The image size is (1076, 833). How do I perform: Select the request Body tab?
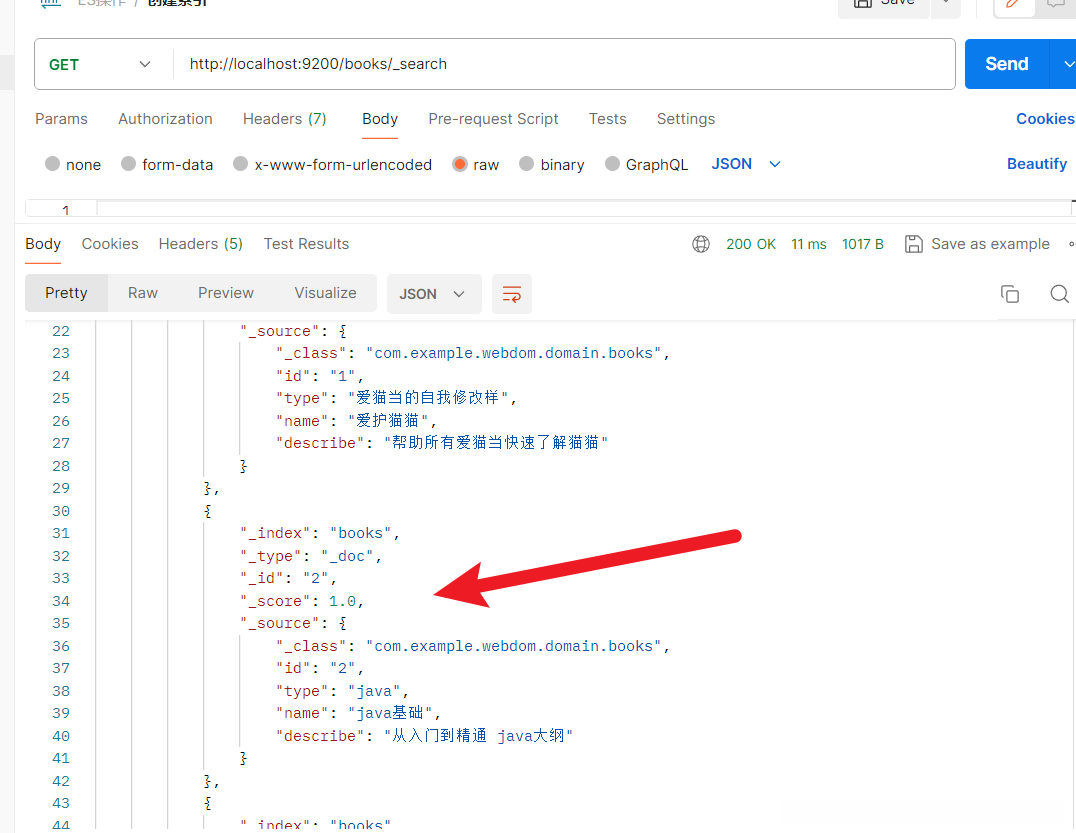pyautogui.click(x=380, y=119)
